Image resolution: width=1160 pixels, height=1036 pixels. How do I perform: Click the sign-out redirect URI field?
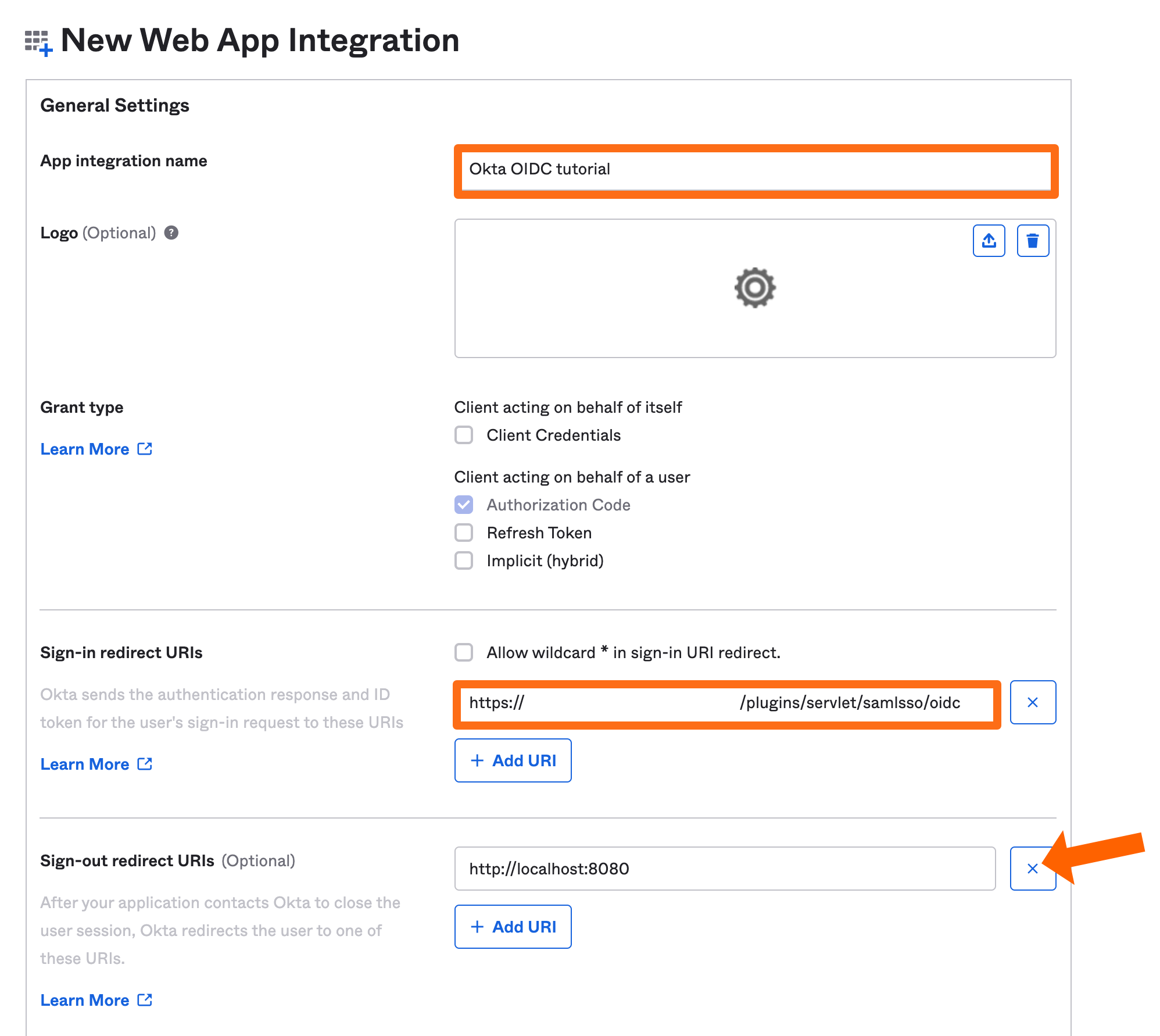click(x=725, y=869)
